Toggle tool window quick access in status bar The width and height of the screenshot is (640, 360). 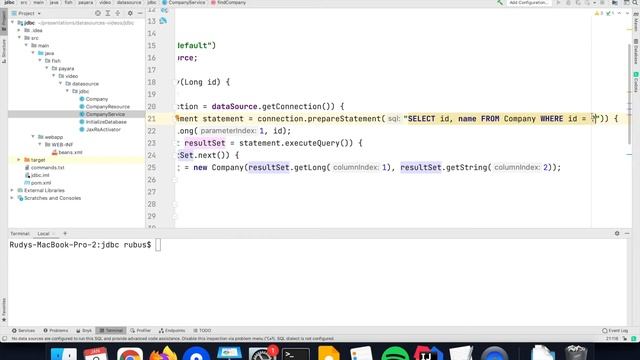coord(4,338)
